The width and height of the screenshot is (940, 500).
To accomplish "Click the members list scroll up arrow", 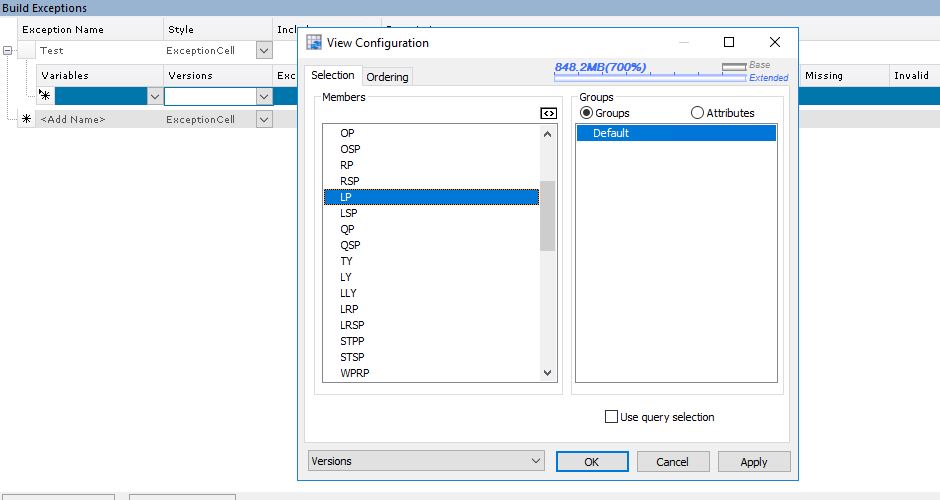I will [x=547, y=134].
